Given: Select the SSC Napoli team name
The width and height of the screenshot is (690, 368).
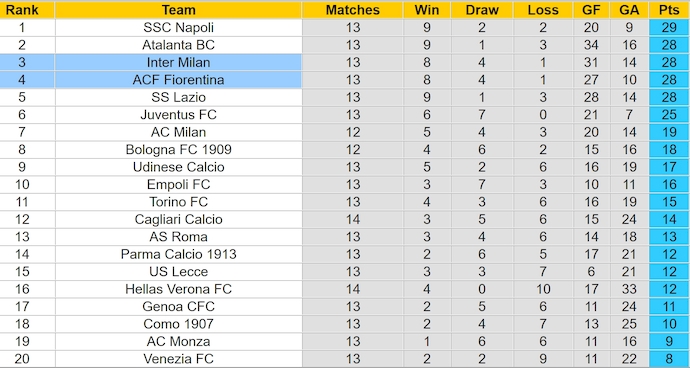Looking at the screenshot, I should click(178, 27).
